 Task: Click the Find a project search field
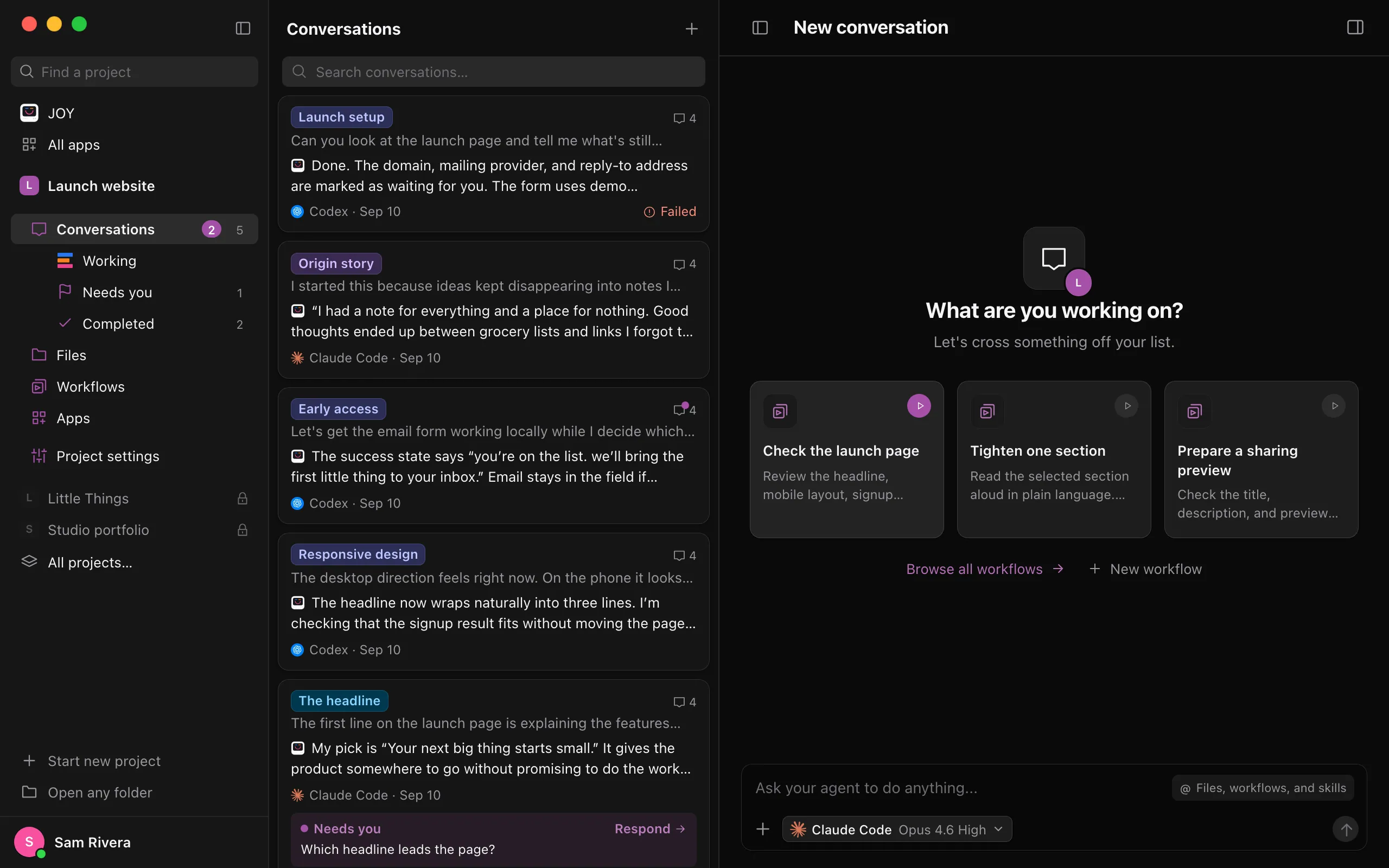coord(135,72)
